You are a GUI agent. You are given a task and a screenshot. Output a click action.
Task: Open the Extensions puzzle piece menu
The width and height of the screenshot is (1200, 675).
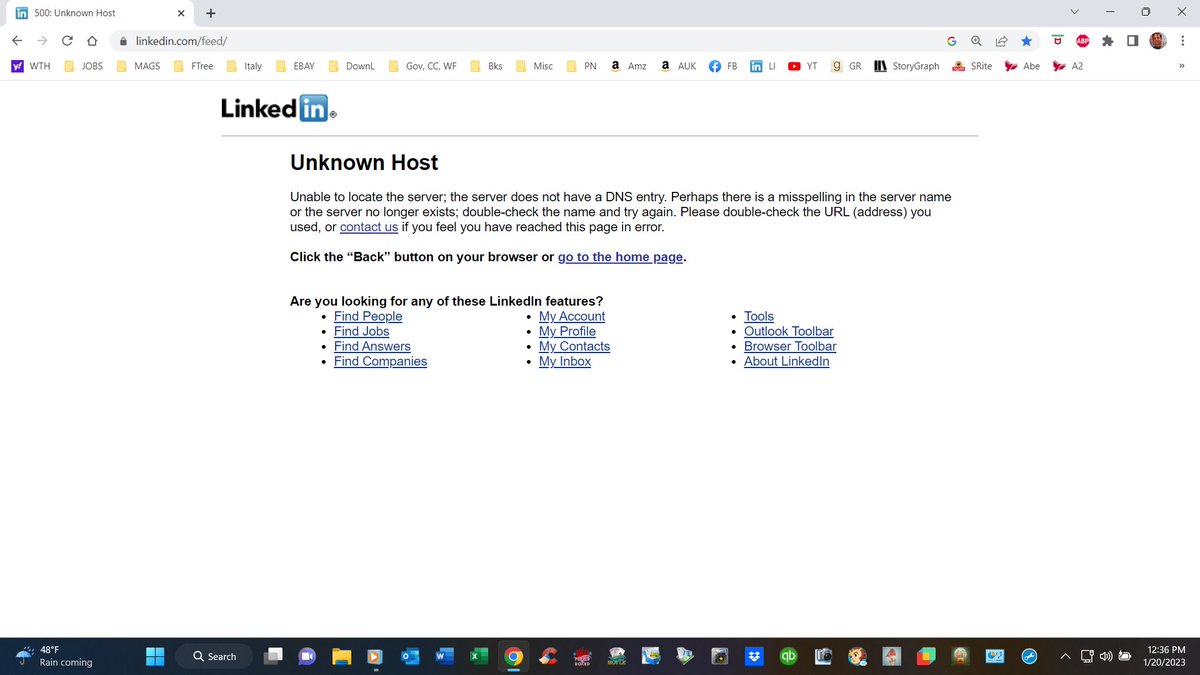(x=1107, y=41)
